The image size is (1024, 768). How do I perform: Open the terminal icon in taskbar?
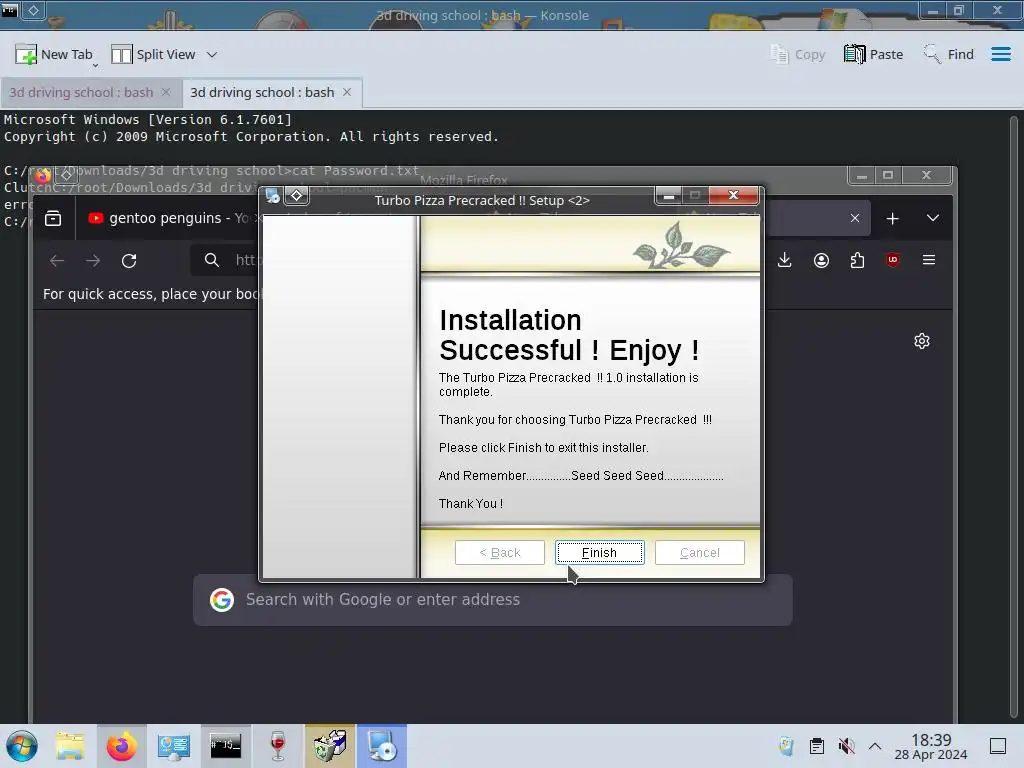pyautogui.click(x=225, y=746)
